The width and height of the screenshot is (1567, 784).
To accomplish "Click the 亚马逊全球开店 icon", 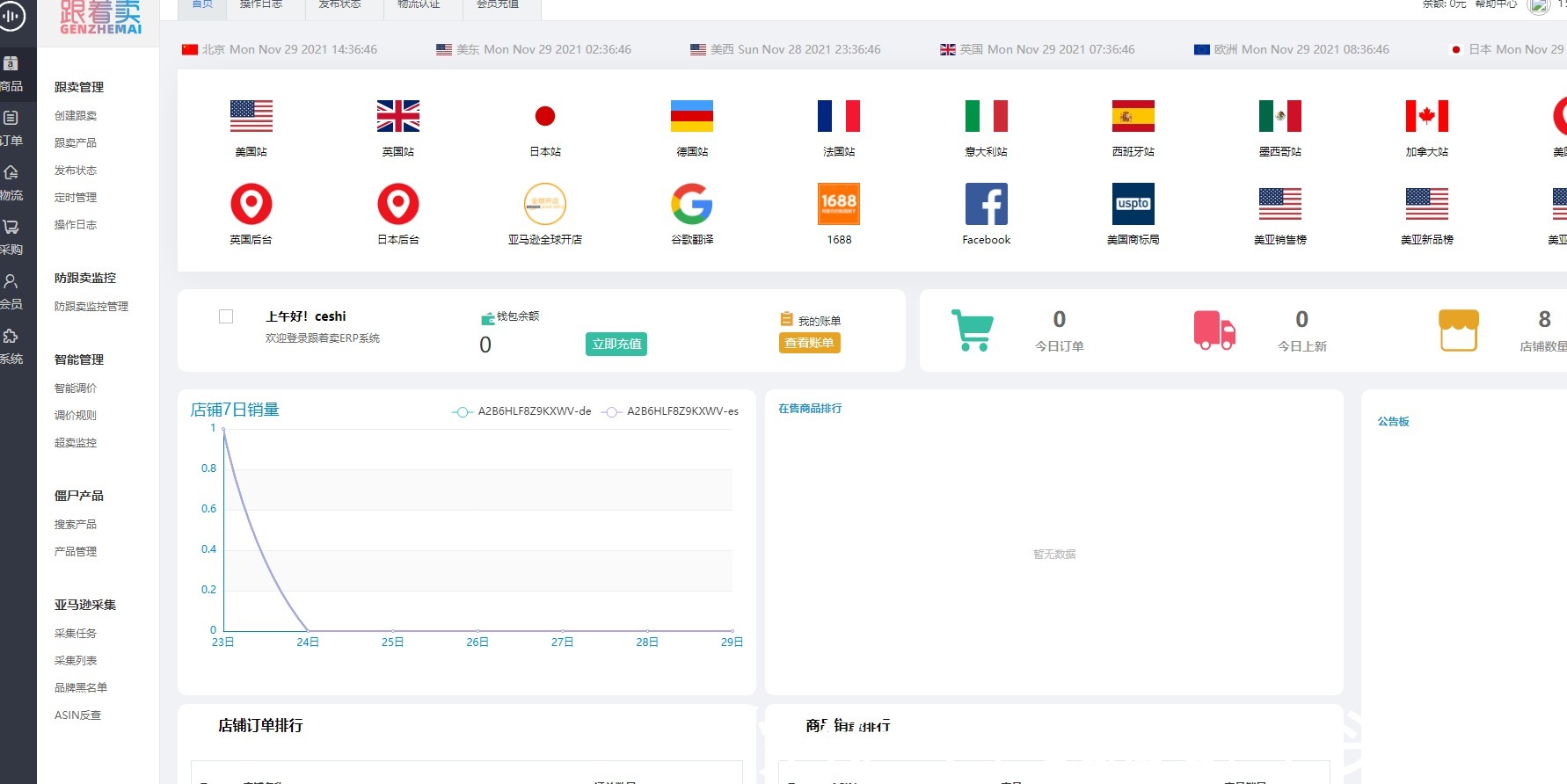I will [x=545, y=204].
